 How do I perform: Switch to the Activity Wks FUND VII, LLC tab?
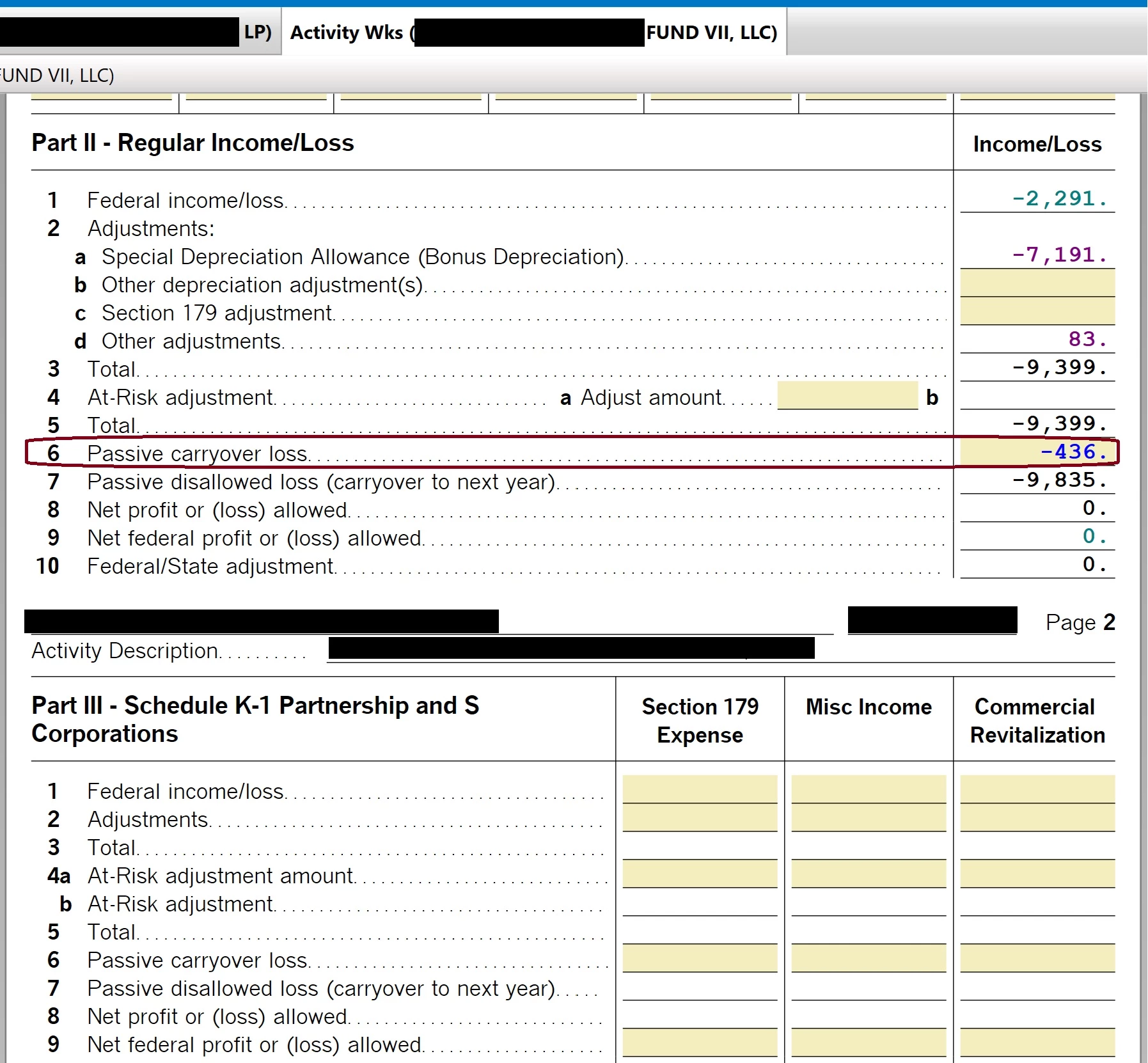coord(534,32)
